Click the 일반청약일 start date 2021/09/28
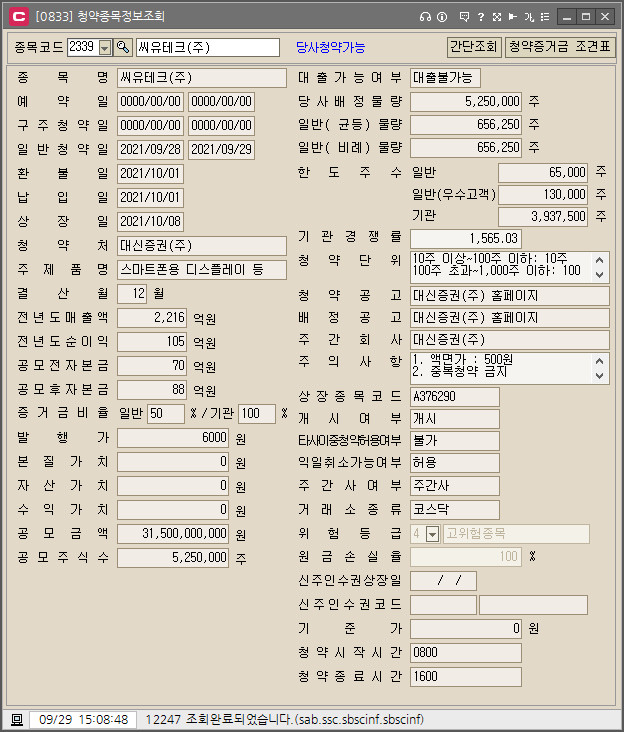 (150, 150)
